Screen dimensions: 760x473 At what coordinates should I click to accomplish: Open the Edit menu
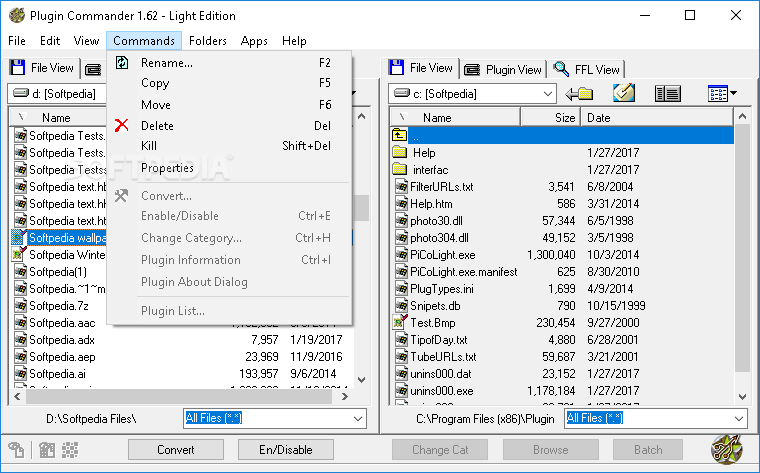50,41
